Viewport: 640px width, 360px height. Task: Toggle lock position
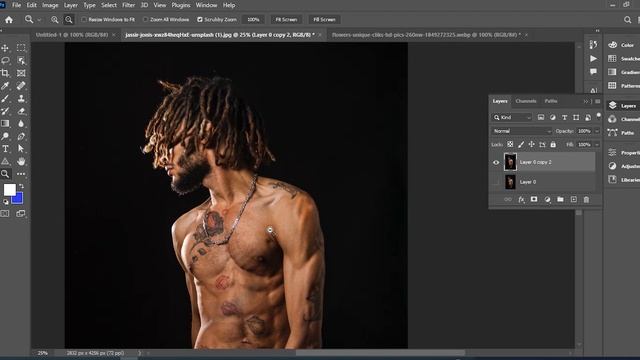tap(531, 144)
